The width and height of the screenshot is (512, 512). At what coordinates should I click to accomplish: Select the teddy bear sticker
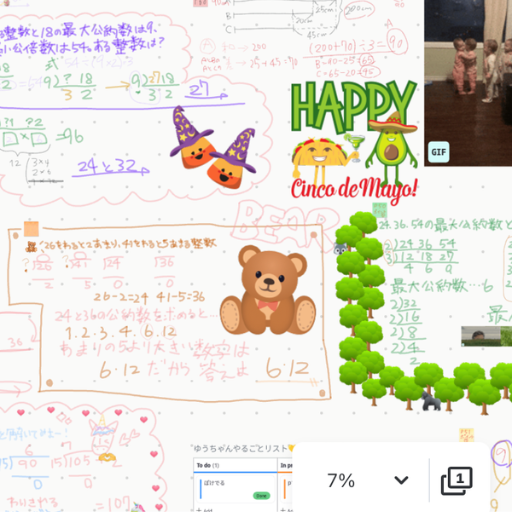click(x=268, y=290)
